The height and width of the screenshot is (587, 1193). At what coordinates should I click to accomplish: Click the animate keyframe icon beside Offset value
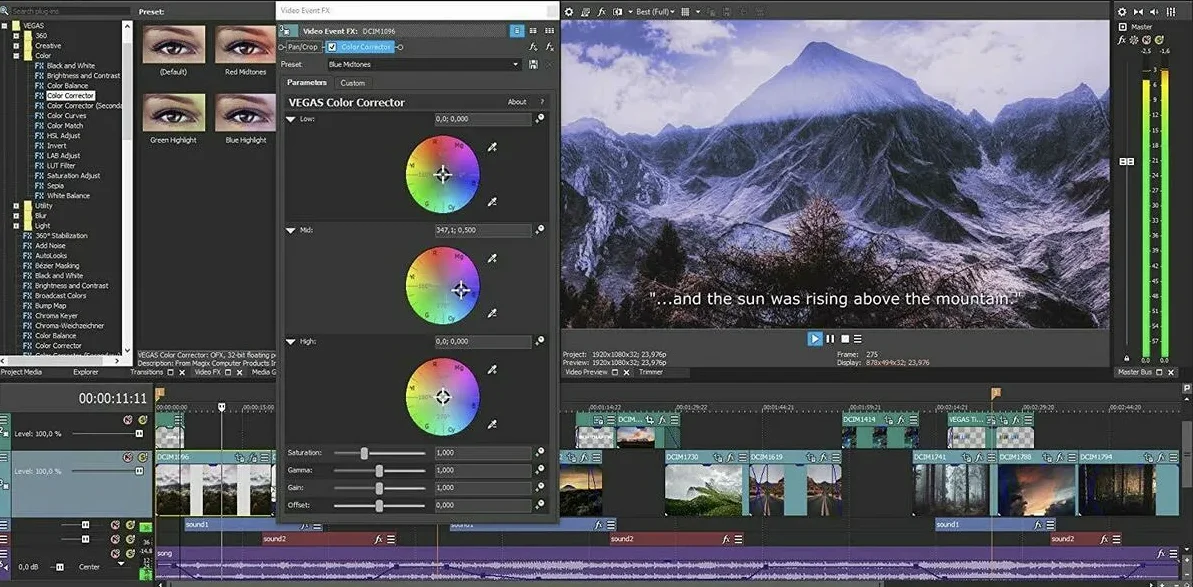539,504
